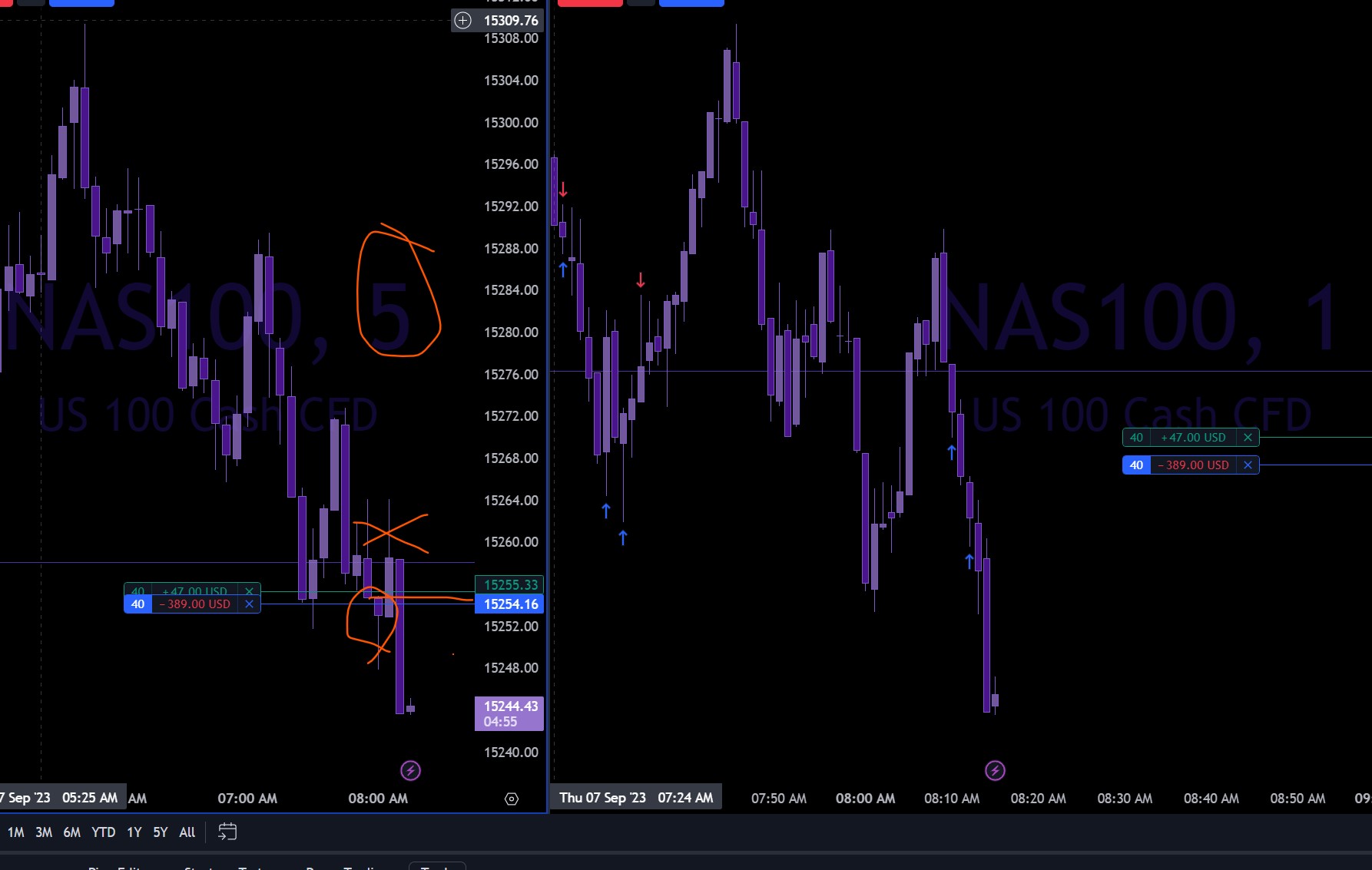1372x870 pixels.
Task: Click 15252.00 on the price scale
Action: point(511,627)
